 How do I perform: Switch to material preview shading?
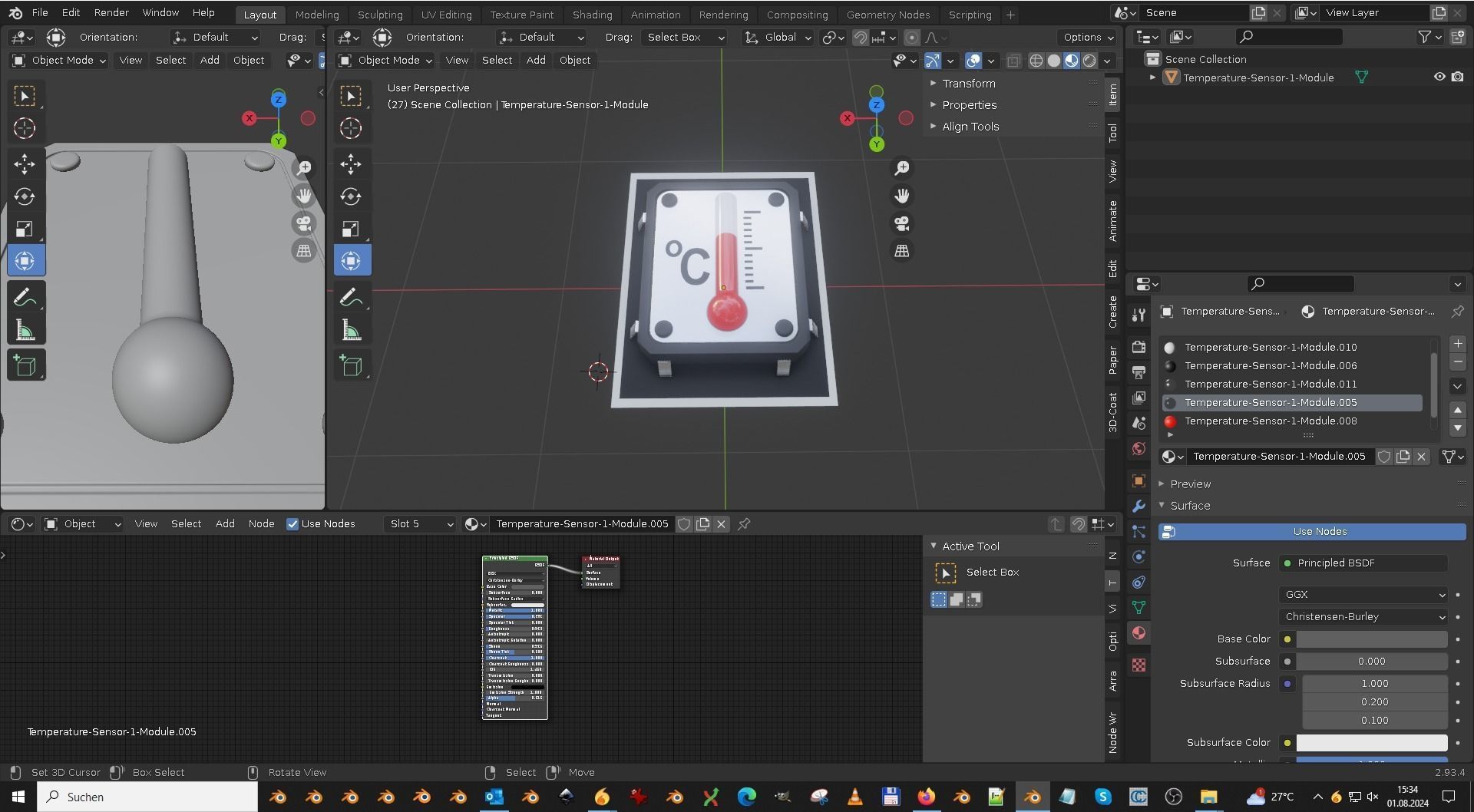coord(1071,61)
